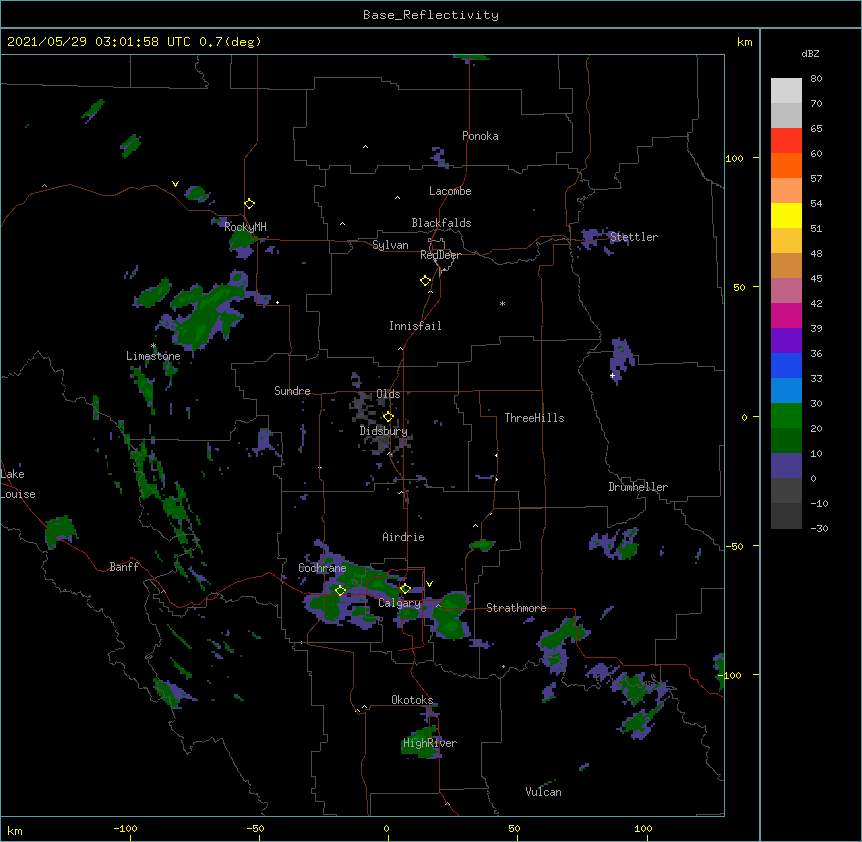Click the 80 value in dBZ legend
862x842 pixels.
coord(816,79)
